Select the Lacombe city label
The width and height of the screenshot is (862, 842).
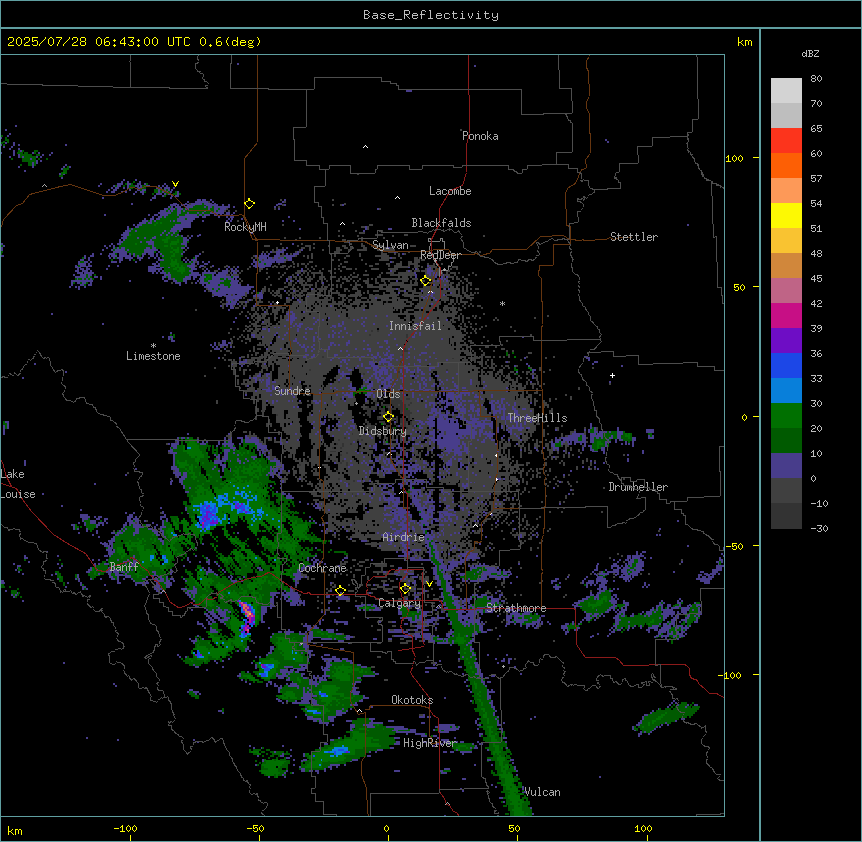450,191
